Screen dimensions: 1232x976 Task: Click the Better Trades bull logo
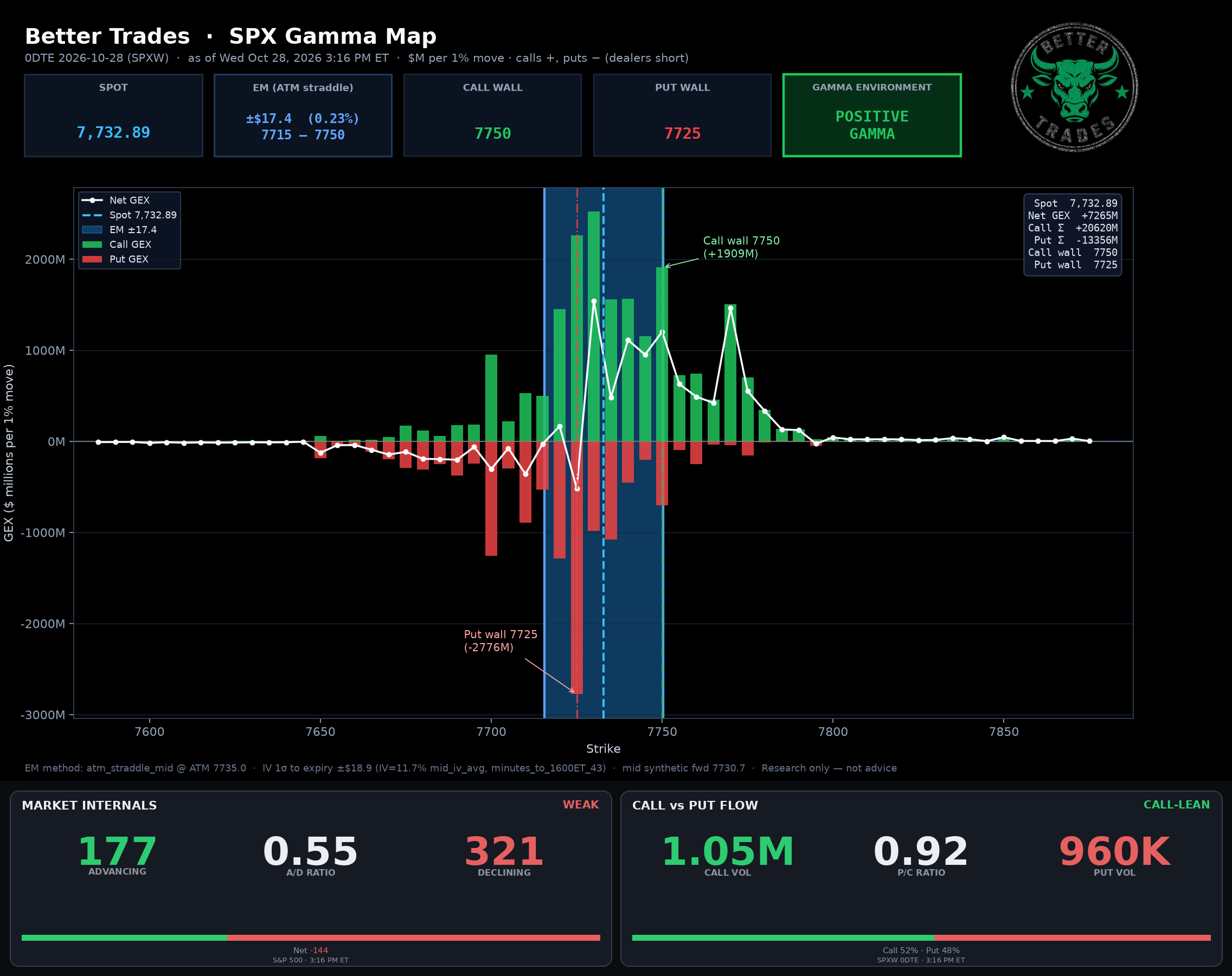pos(1074,87)
